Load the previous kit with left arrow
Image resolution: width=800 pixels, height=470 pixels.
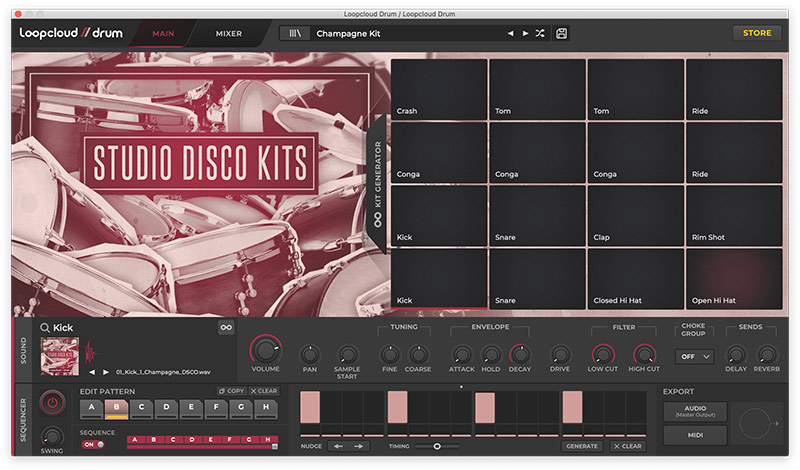[511, 33]
